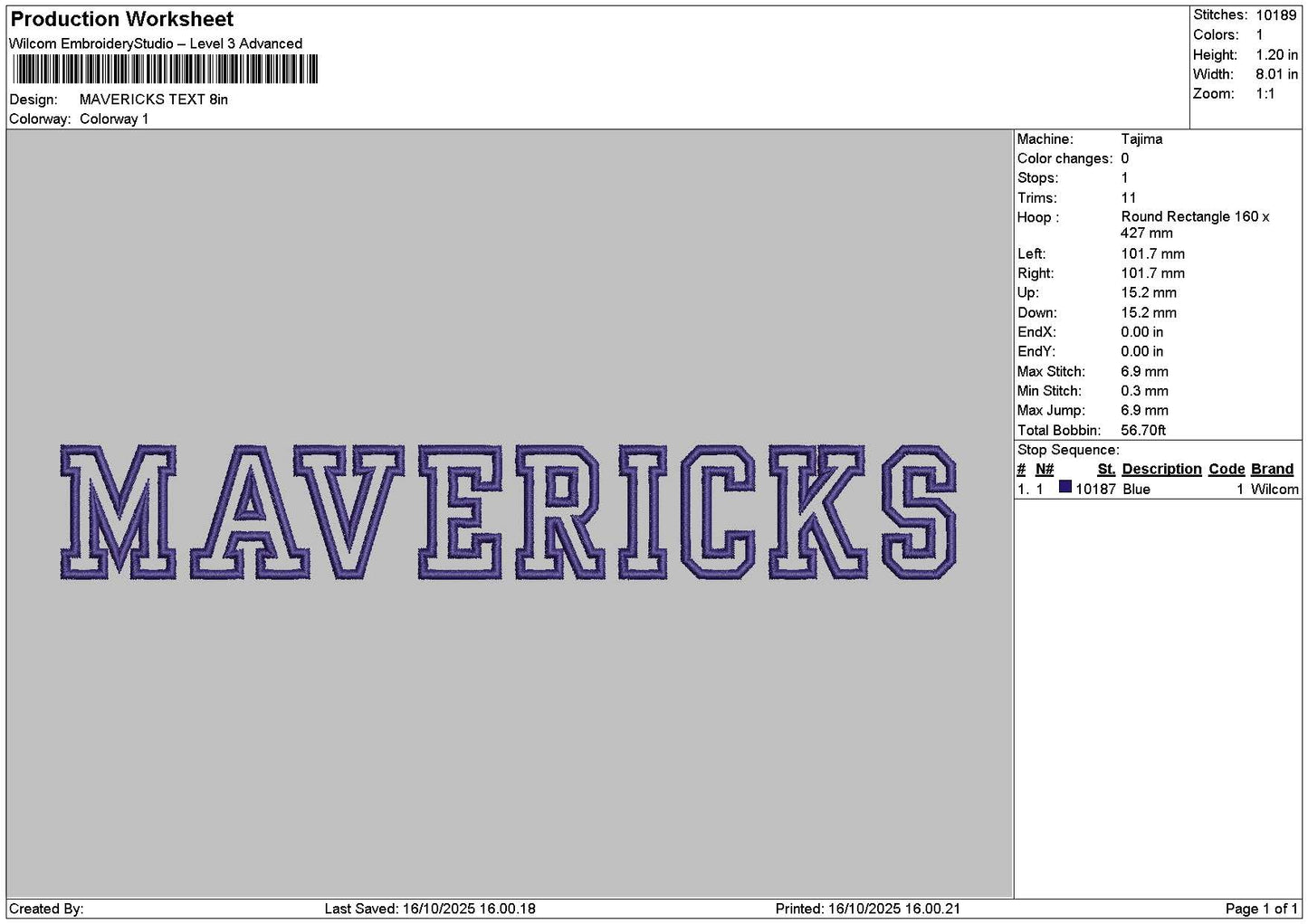This screenshot has width=1308, height=924.
Task: Click the EndY value 0.00 in
Action: click(x=1142, y=352)
